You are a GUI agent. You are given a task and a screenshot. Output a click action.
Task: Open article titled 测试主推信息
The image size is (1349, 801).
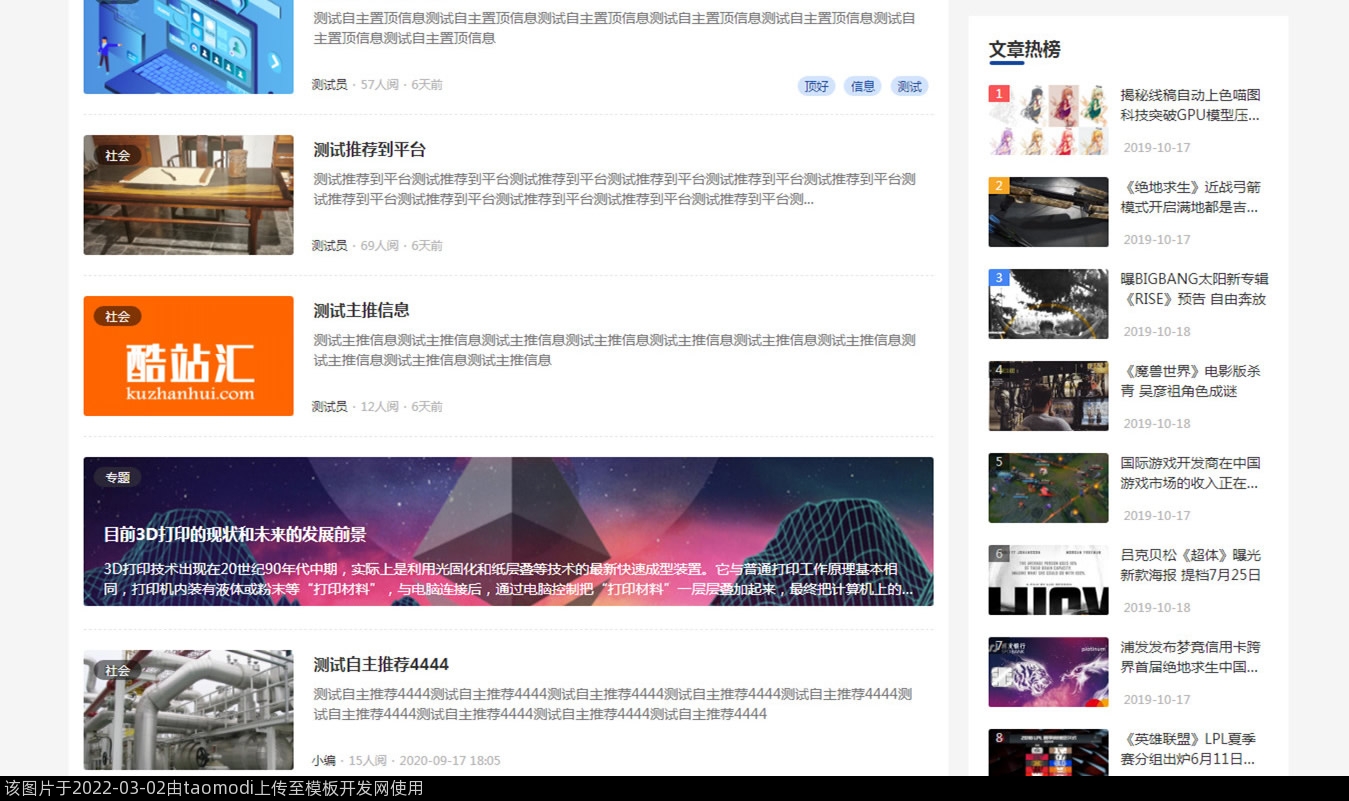click(361, 310)
